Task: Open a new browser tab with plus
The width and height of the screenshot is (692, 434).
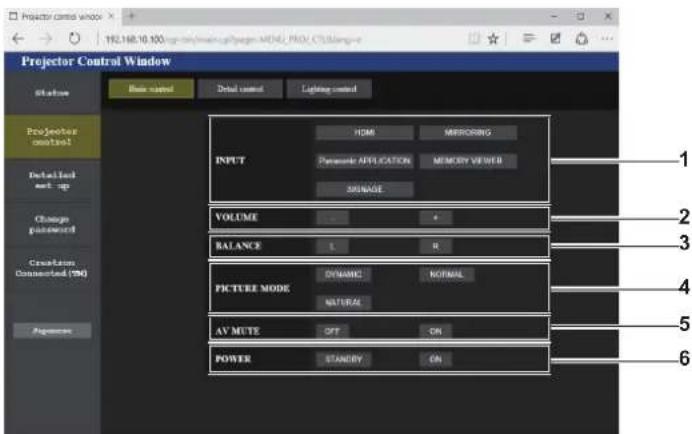Action: (x=132, y=16)
